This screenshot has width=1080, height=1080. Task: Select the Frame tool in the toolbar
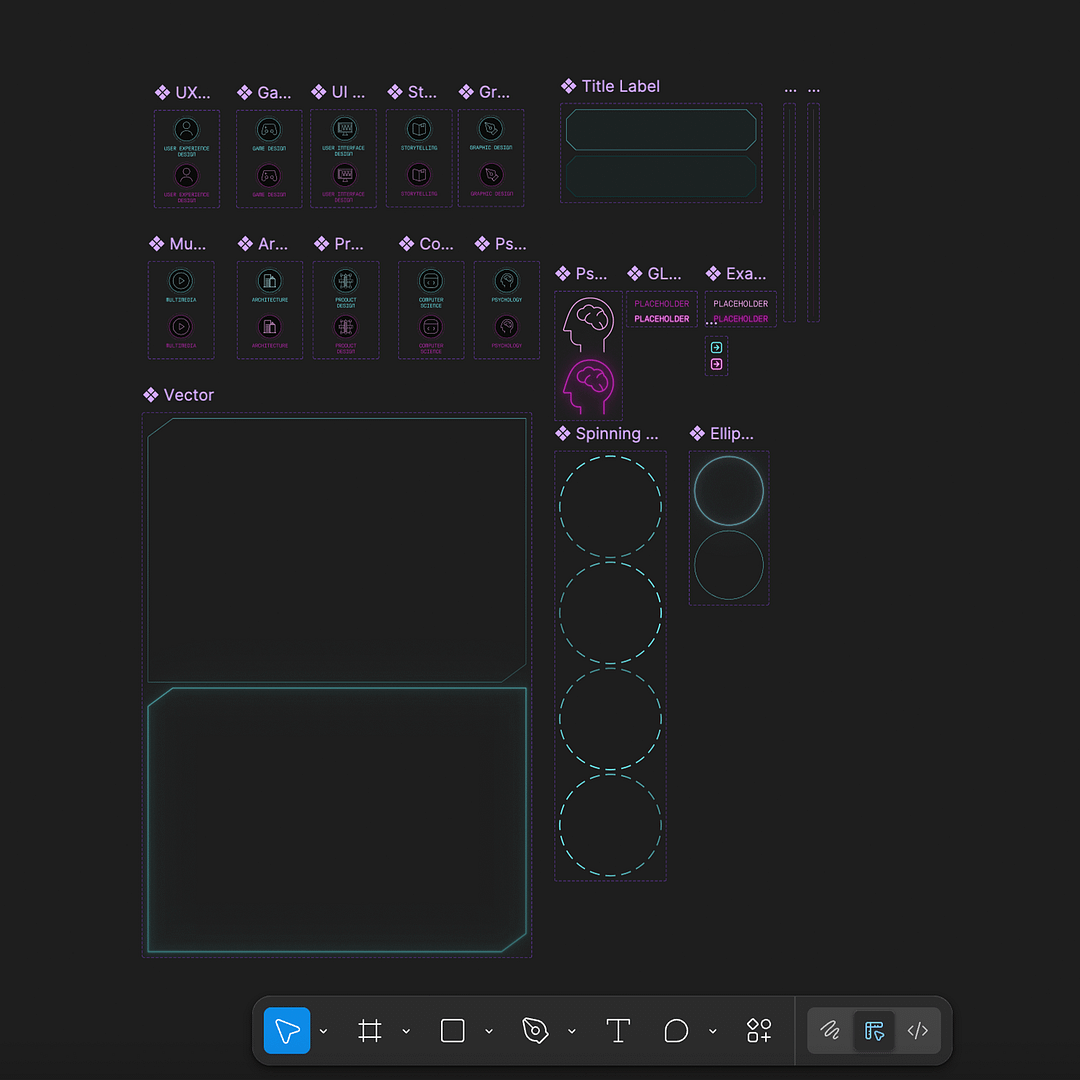tap(371, 1030)
